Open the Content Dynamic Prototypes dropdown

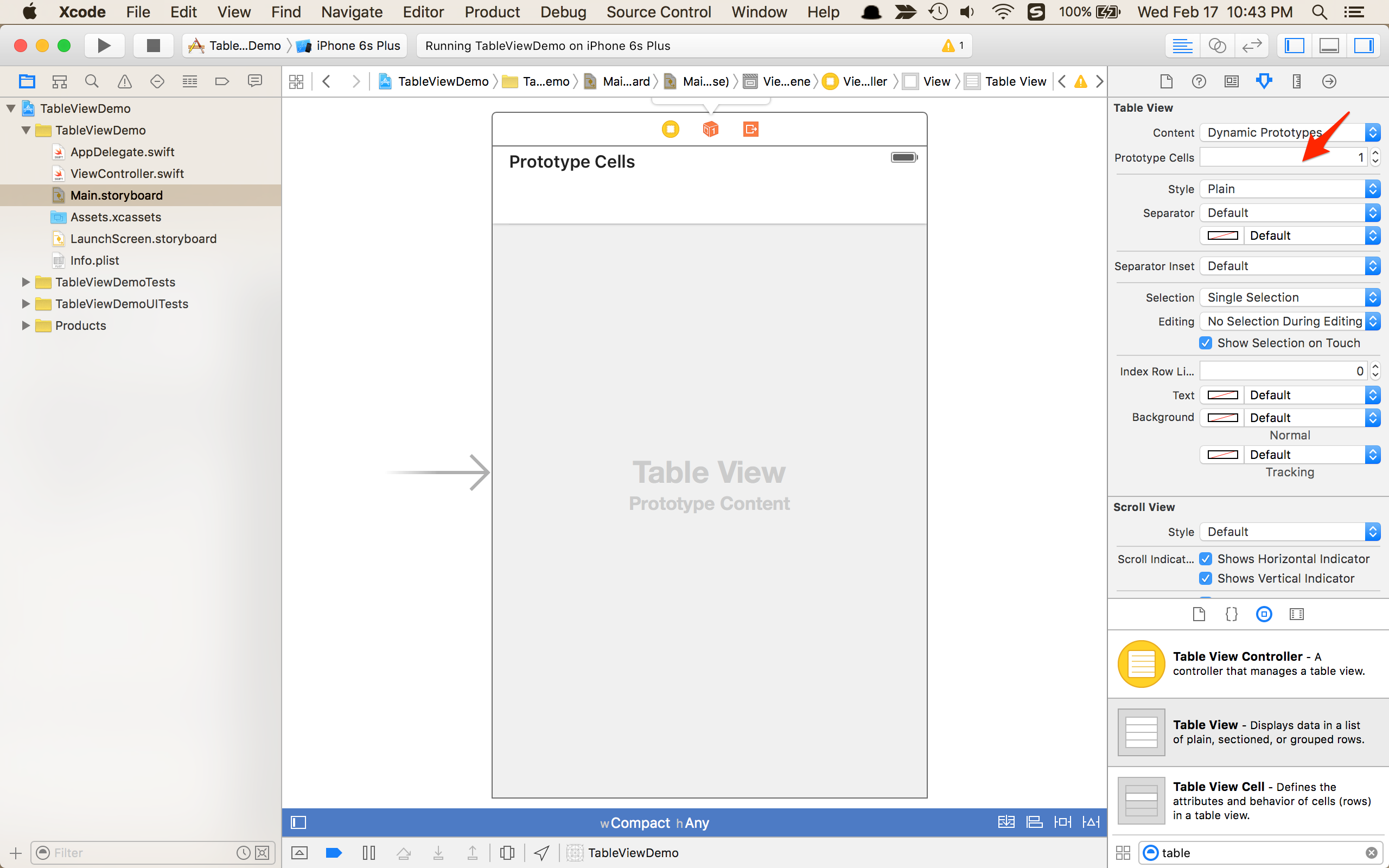tap(1289, 132)
